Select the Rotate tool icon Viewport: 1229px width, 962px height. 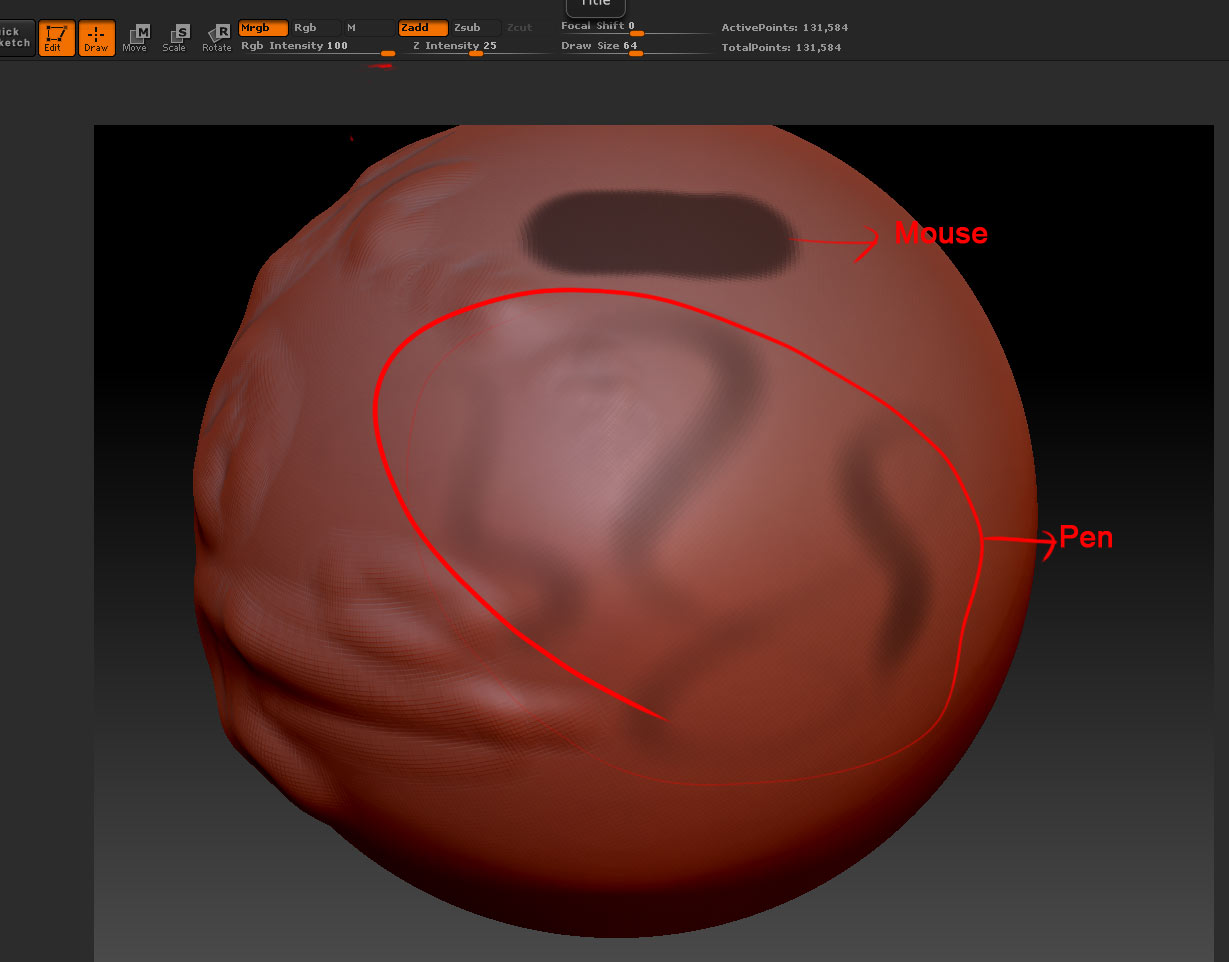pyautogui.click(x=216, y=38)
